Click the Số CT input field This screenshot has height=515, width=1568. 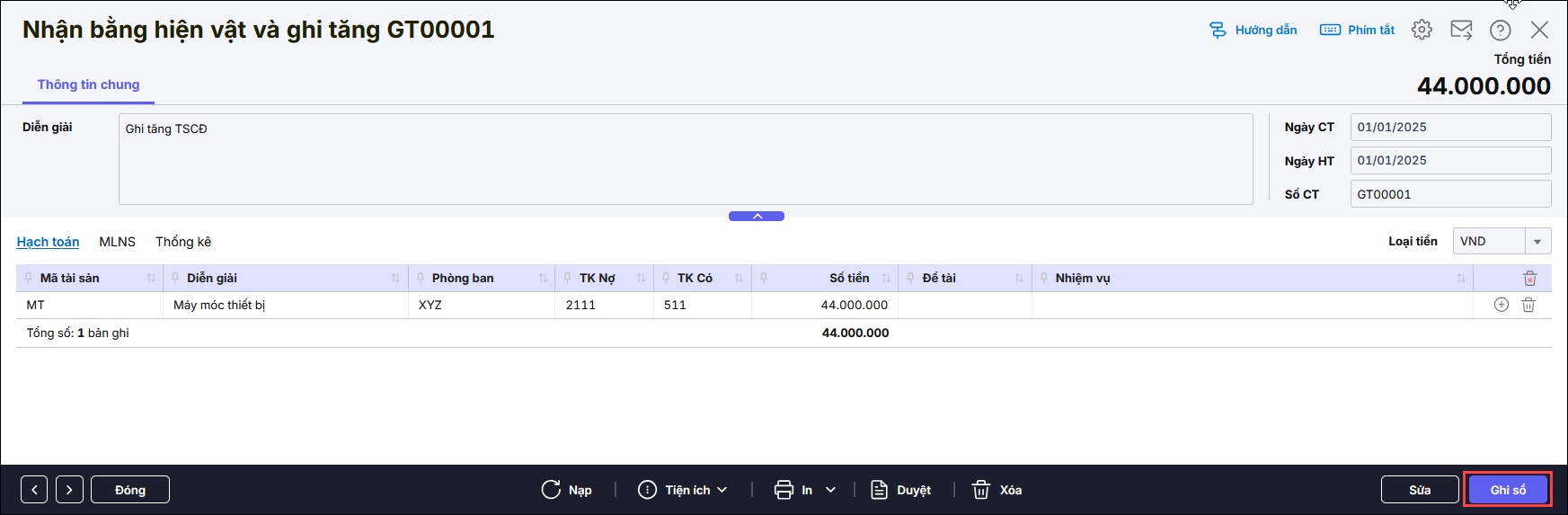tap(1449, 194)
